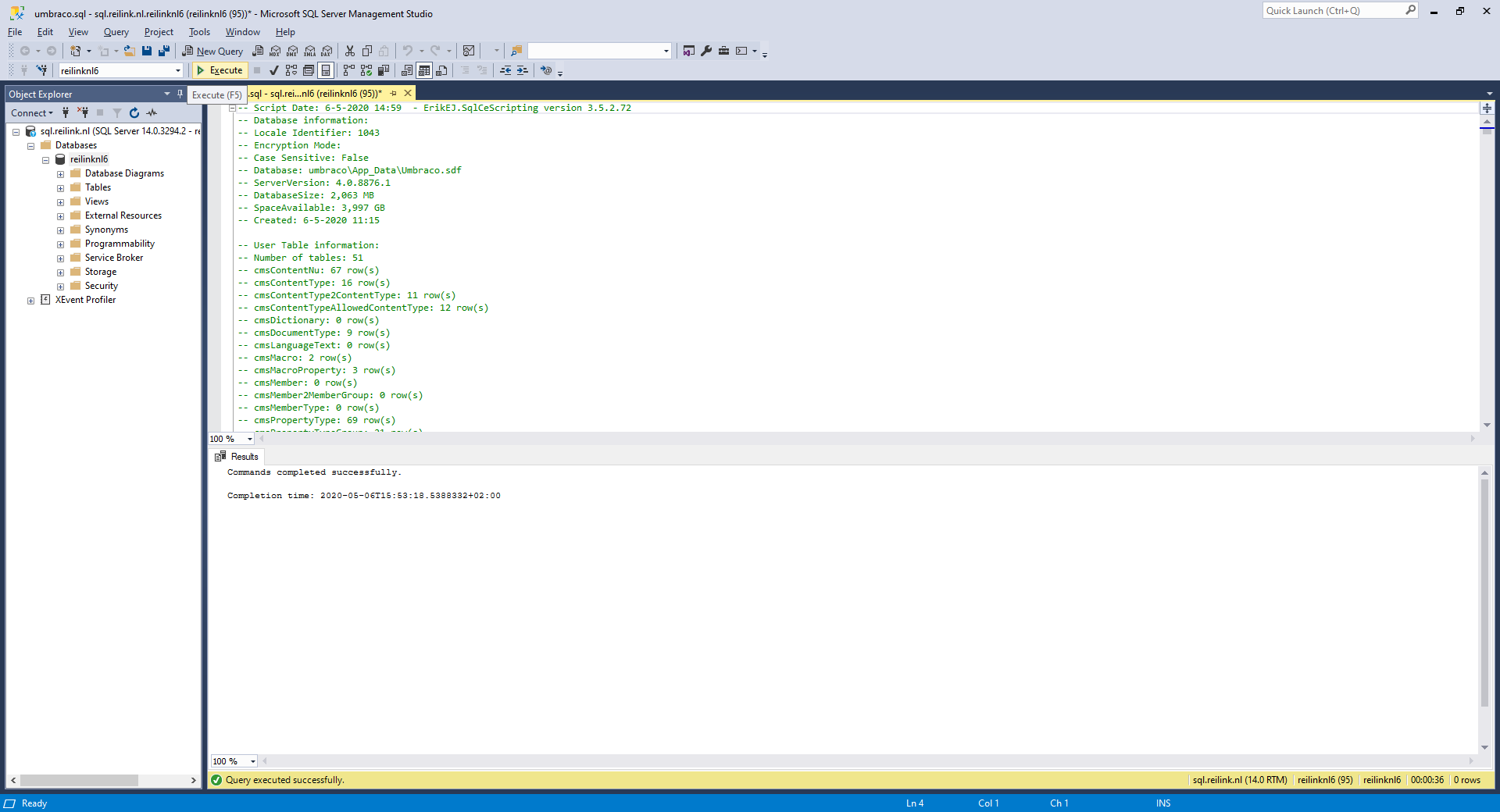Click the Change Connection icon

coord(41,70)
